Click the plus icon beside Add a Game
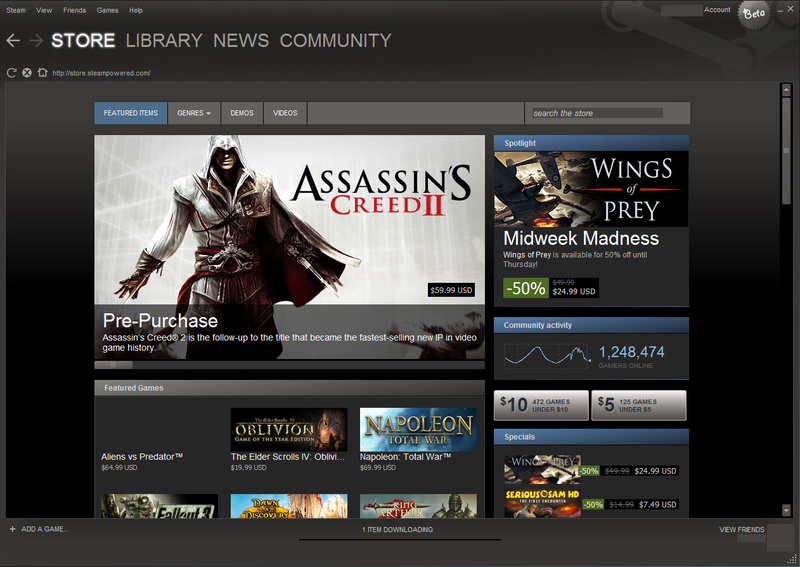The height and width of the screenshot is (567, 800). tap(13, 529)
